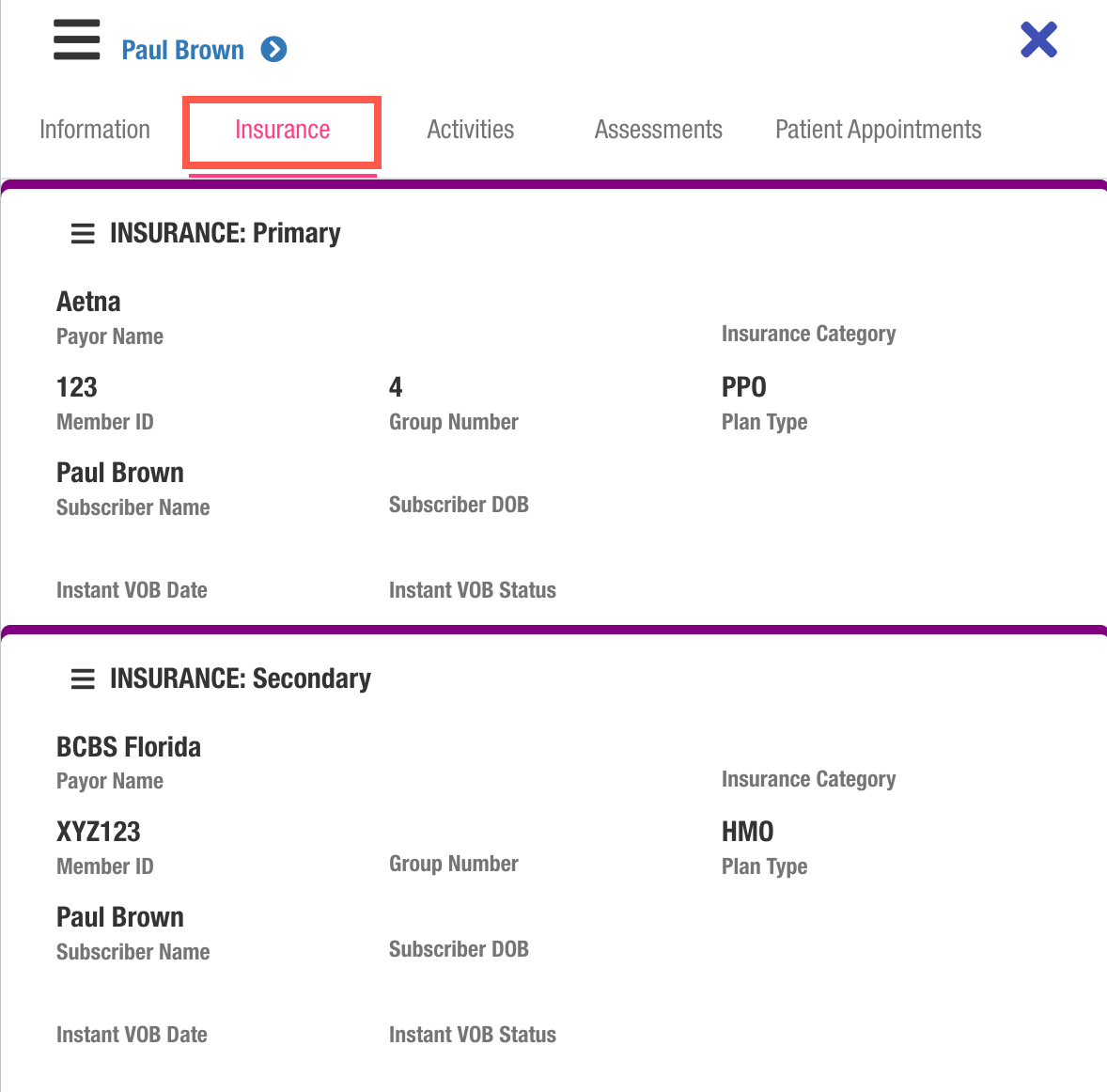Switch to the Information tab

point(95,130)
